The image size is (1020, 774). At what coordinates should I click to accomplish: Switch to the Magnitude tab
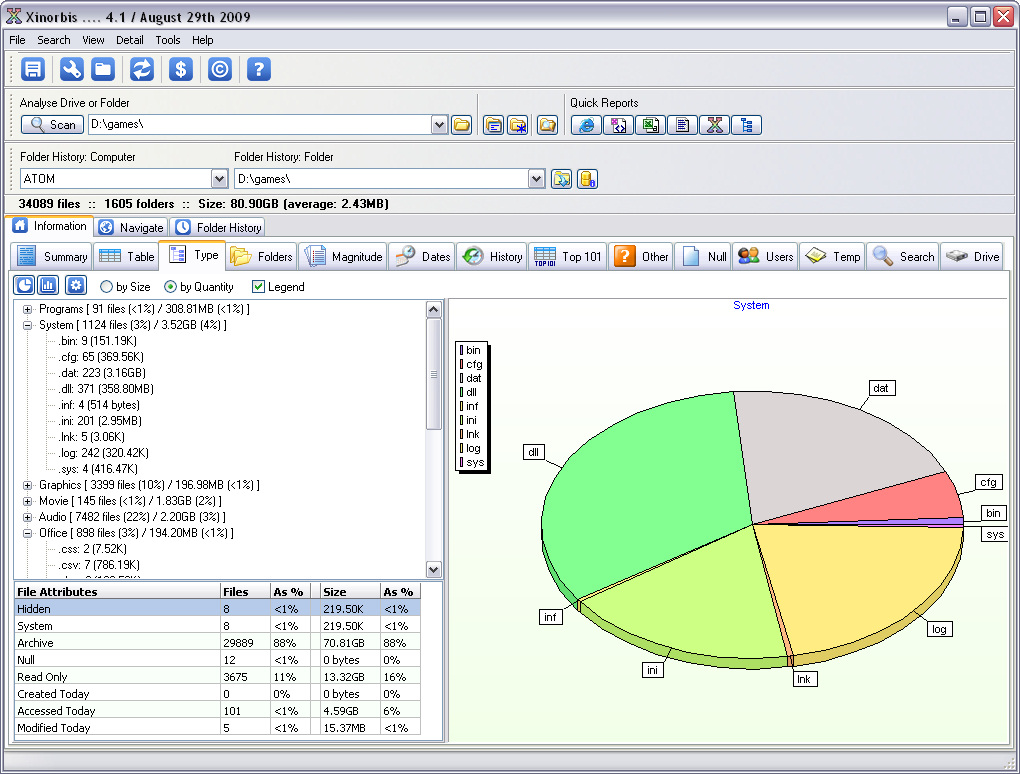pos(343,257)
